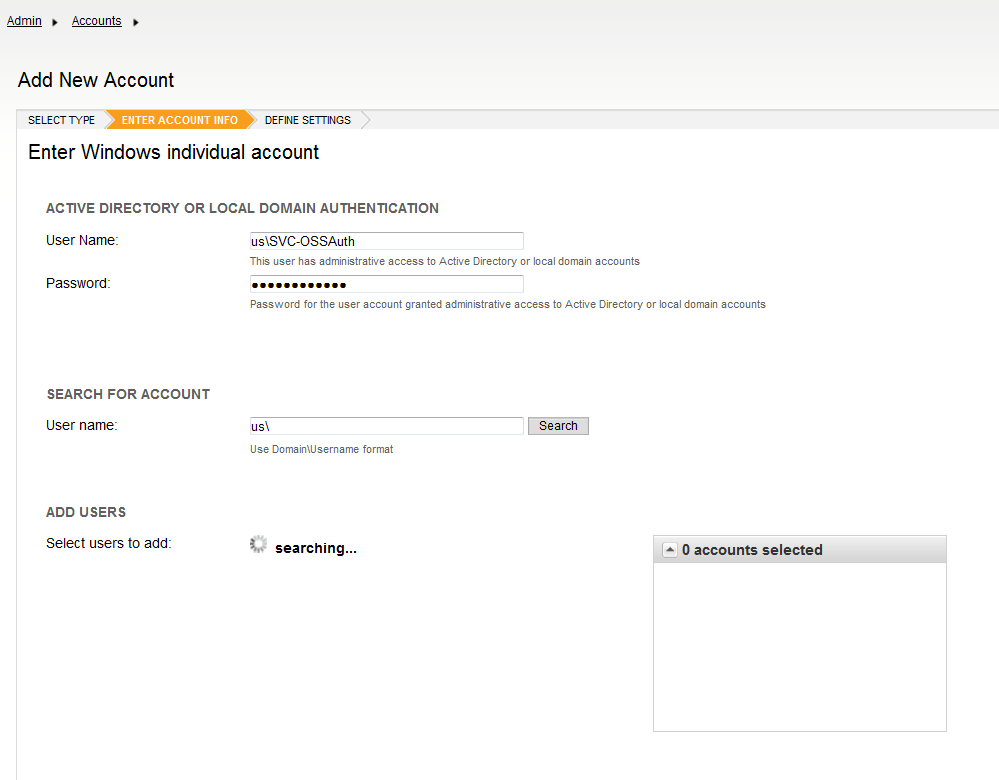The width and height of the screenshot is (999, 780).
Task: Click the 'Use Domain\Username format' hint
Action: click(321, 449)
